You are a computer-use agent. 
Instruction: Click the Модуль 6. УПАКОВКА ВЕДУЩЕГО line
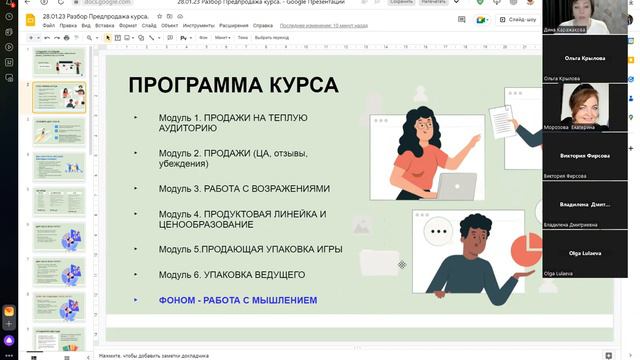pos(232,275)
